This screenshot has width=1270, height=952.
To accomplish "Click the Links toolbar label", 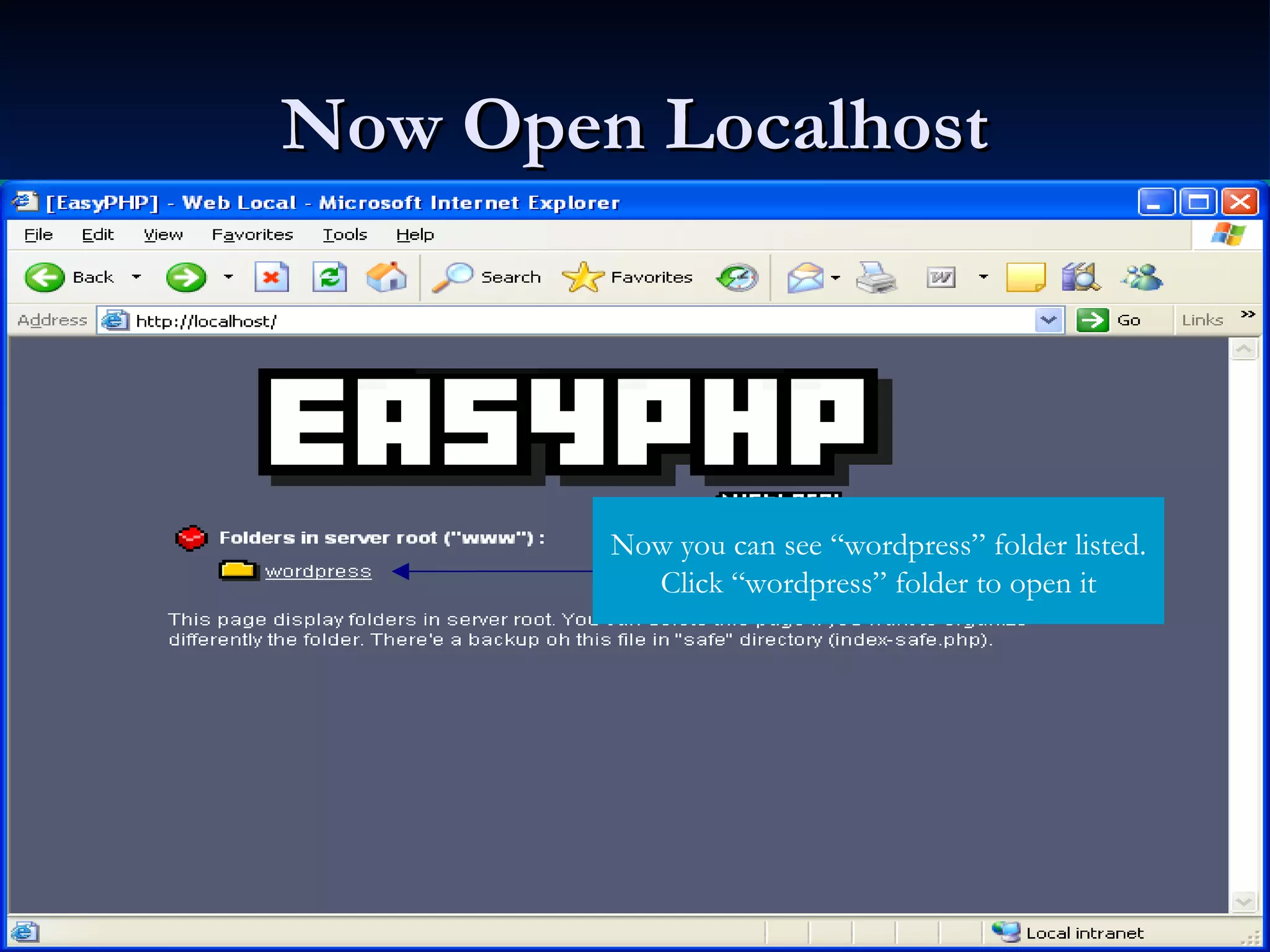I will (x=1202, y=320).
